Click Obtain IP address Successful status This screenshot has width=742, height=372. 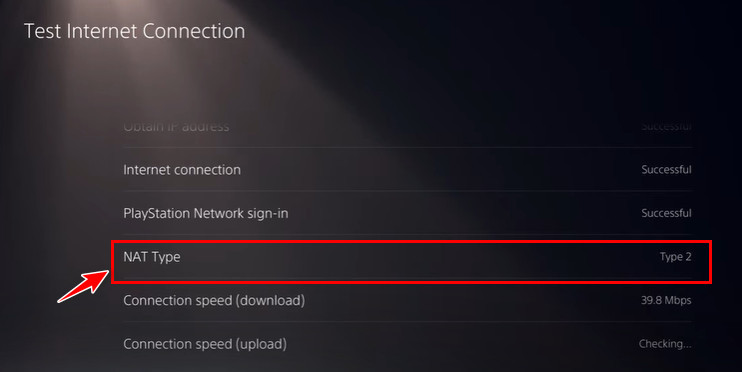(x=666, y=127)
